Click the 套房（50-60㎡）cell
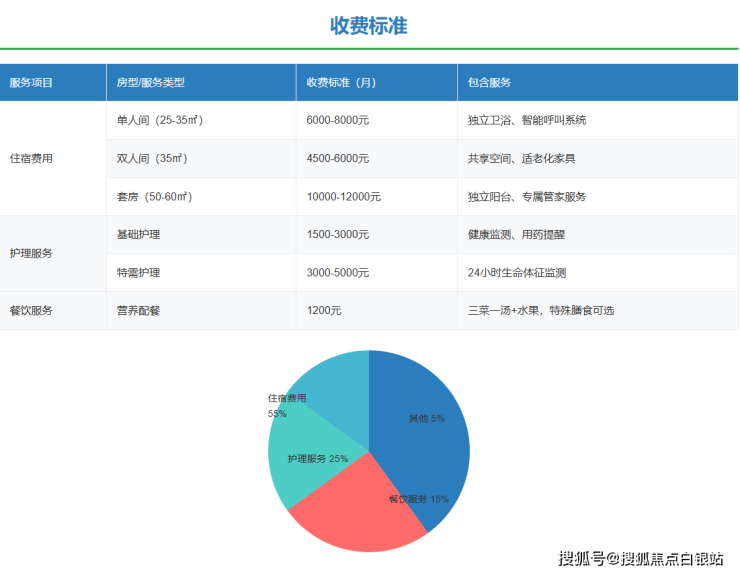The width and height of the screenshot is (740, 575). coord(154,197)
